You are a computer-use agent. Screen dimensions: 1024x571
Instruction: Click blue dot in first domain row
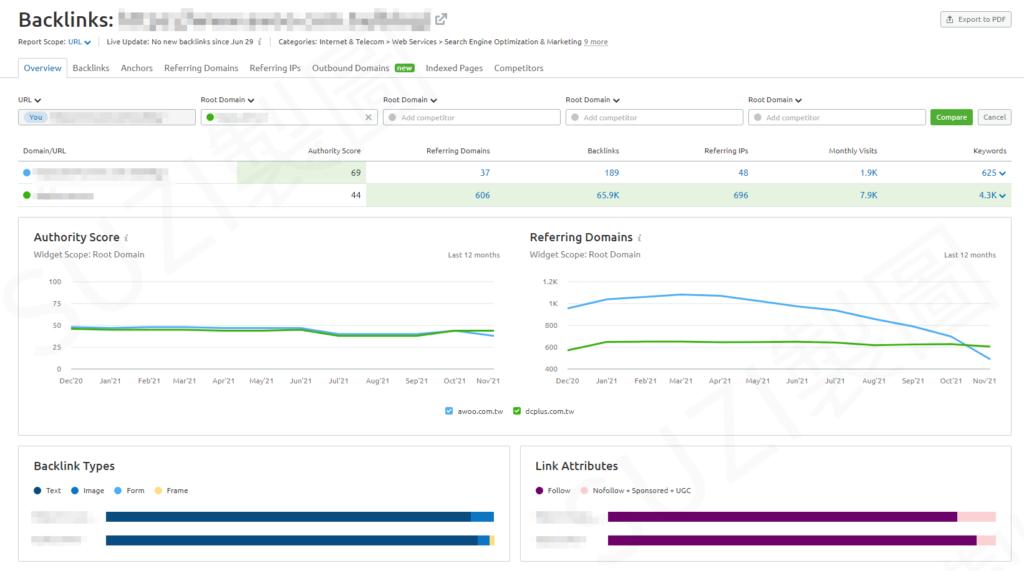[x=27, y=173]
